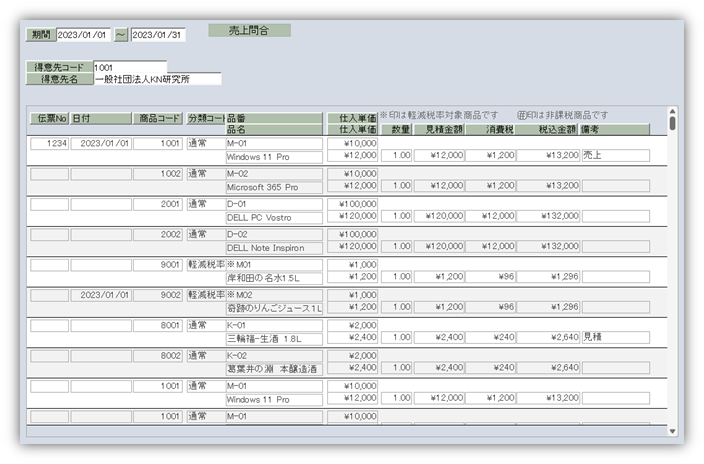The height and width of the screenshot is (464, 704).
Task: Click the 得意先名 field showing 一般社団法人KN研究所
Action: [156, 79]
